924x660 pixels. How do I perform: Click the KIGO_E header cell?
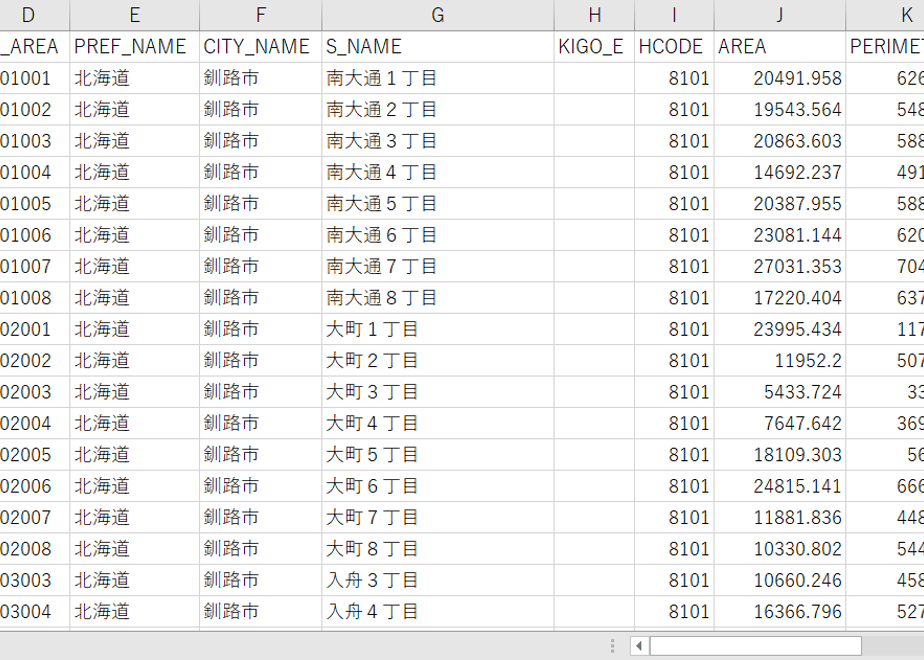[594, 47]
